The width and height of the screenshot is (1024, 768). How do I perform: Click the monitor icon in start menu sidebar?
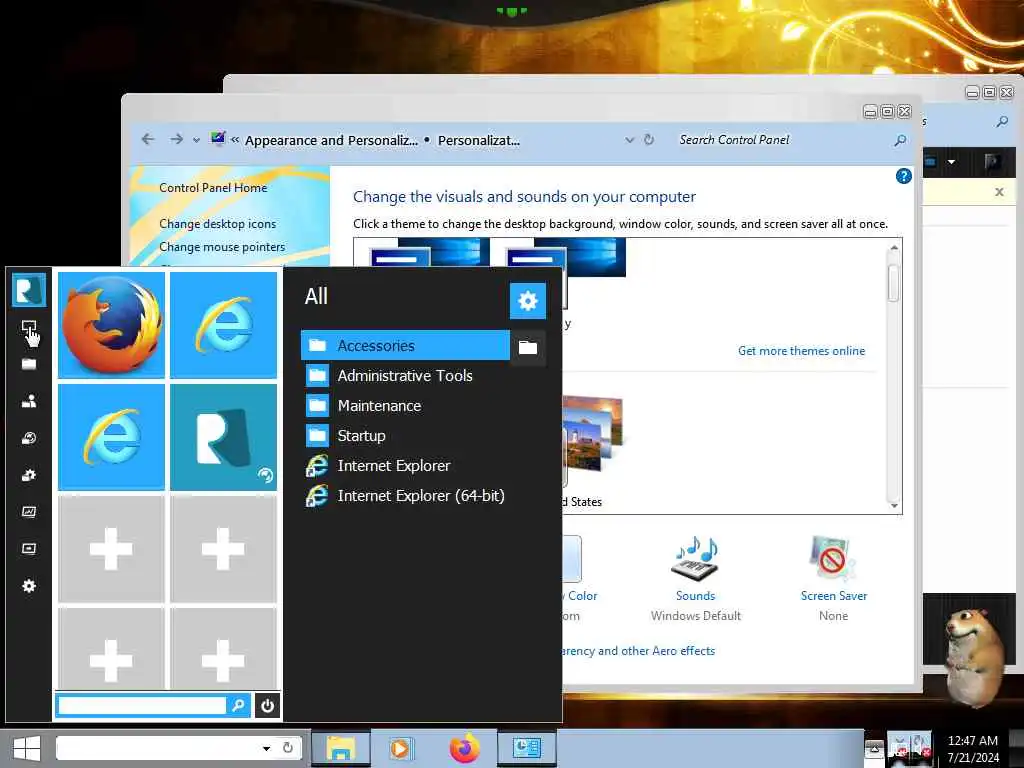(29, 327)
